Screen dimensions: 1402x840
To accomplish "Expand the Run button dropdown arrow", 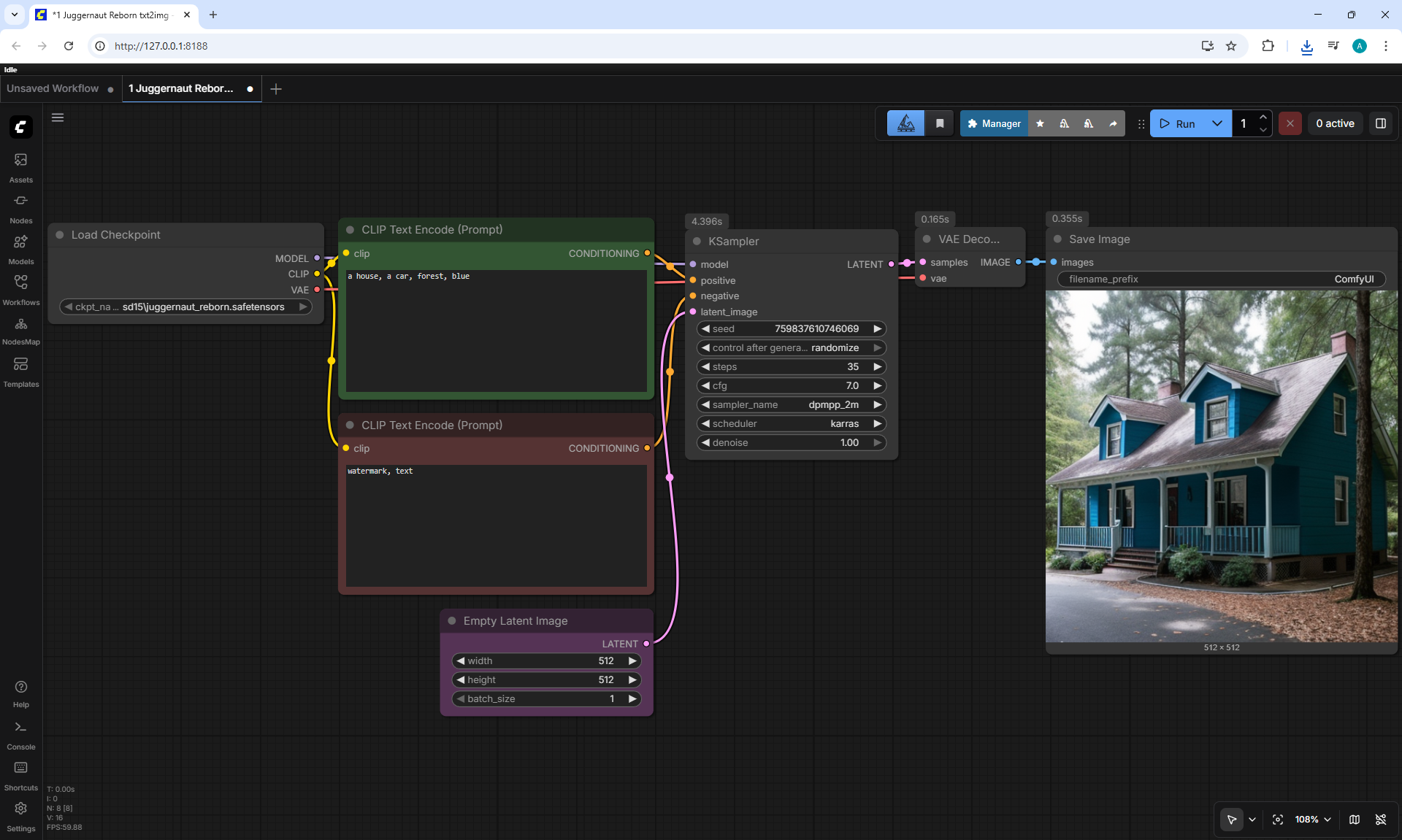I will pyautogui.click(x=1217, y=123).
